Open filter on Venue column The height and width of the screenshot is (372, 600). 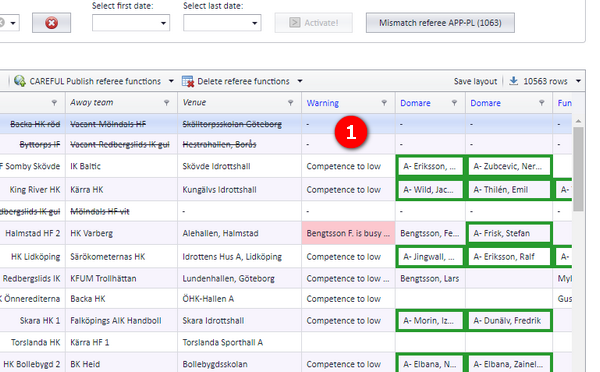[291, 103]
